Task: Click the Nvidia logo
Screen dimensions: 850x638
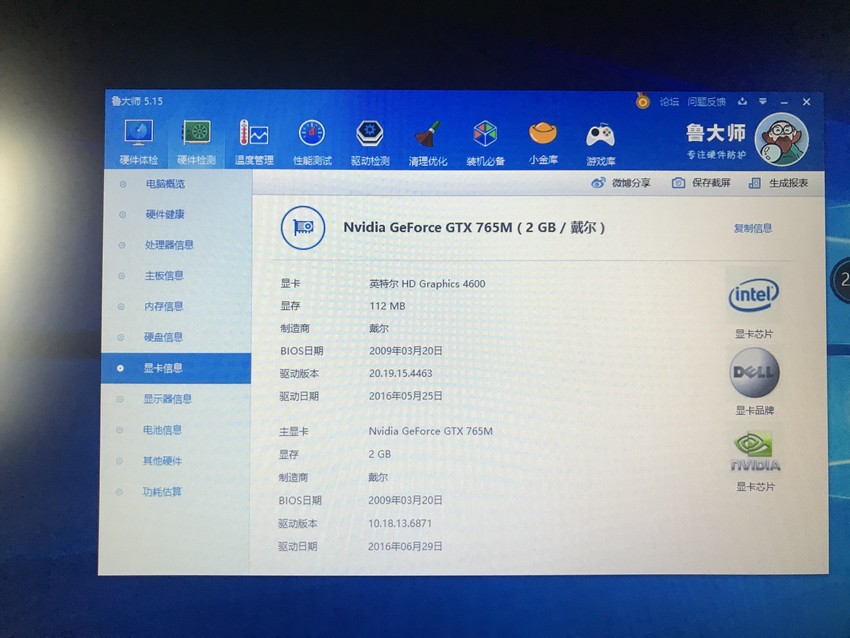Action: tap(755, 450)
